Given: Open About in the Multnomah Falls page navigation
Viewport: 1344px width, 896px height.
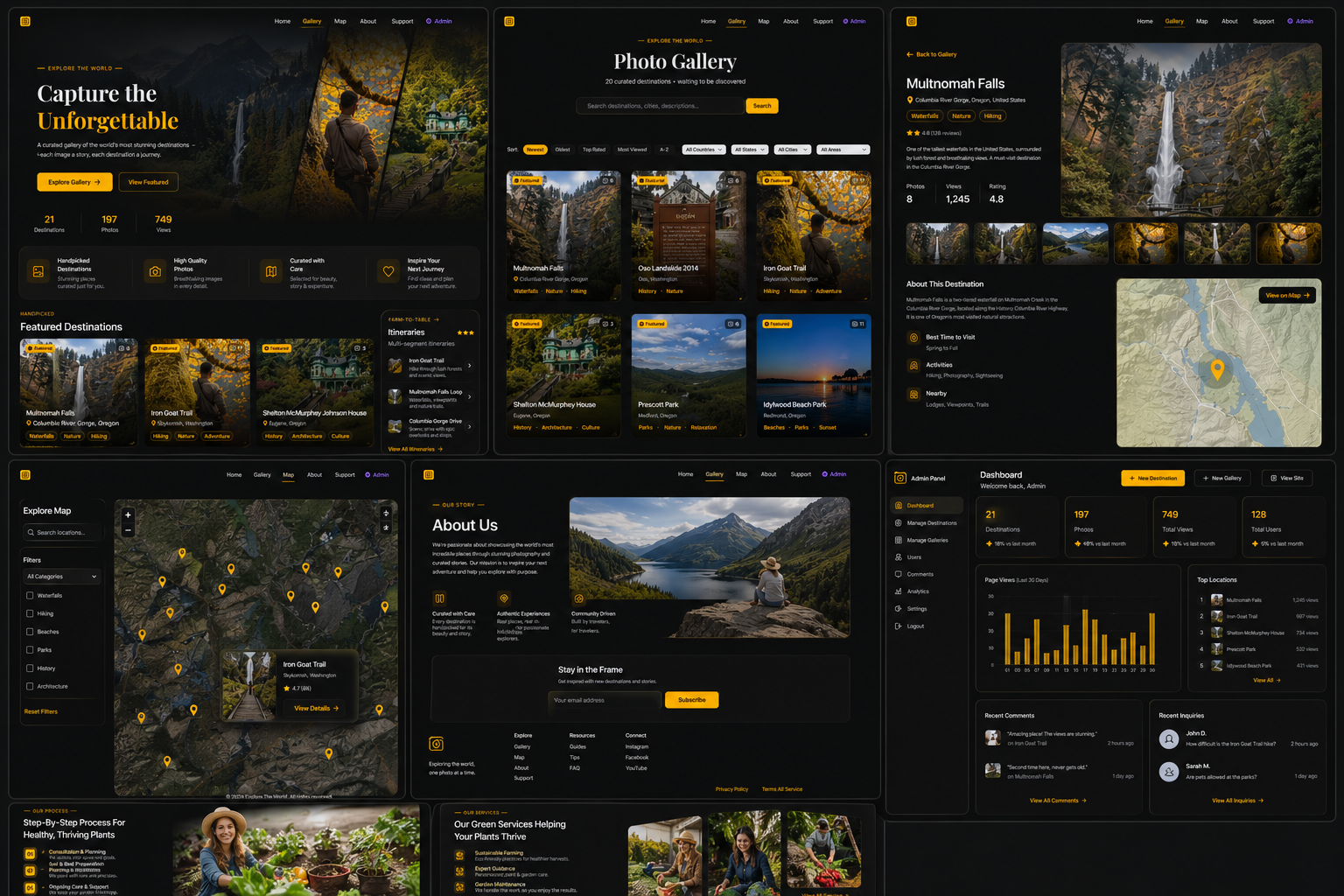Looking at the screenshot, I should 1229,21.
